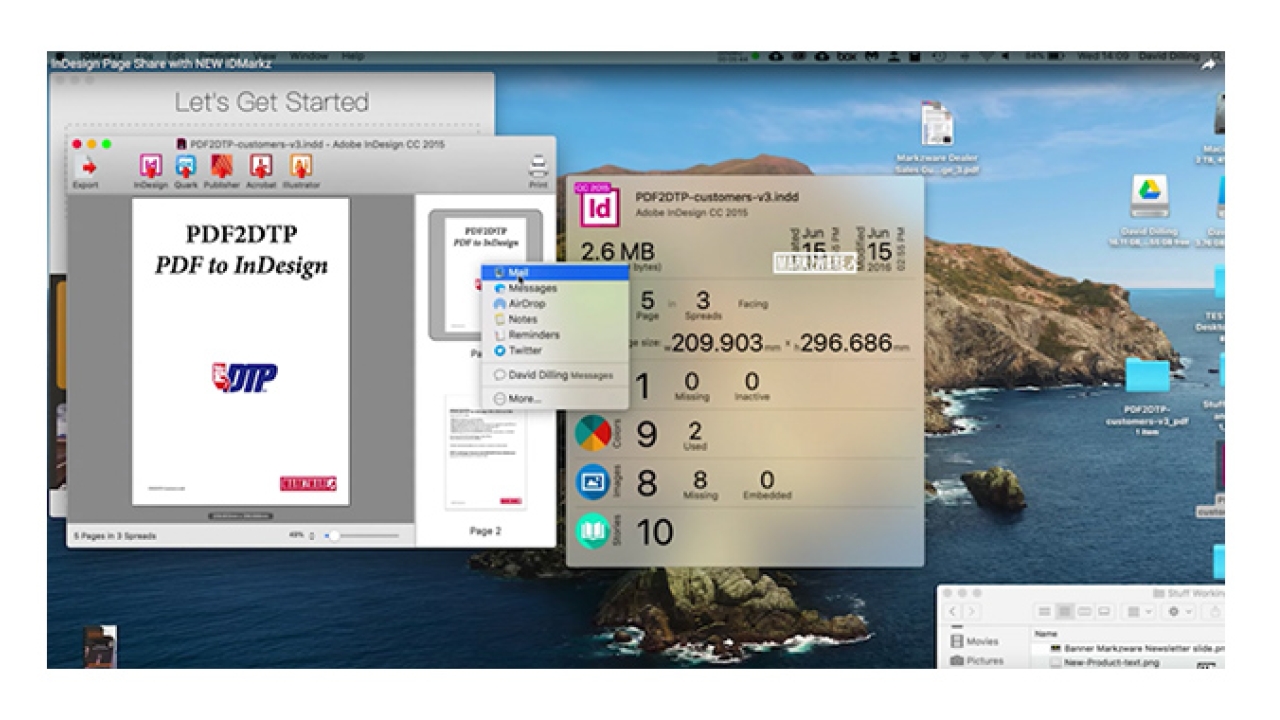The width and height of the screenshot is (1280, 720).
Task: Open Finder group-by arrangement dropdown
Action: [x=1141, y=611]
